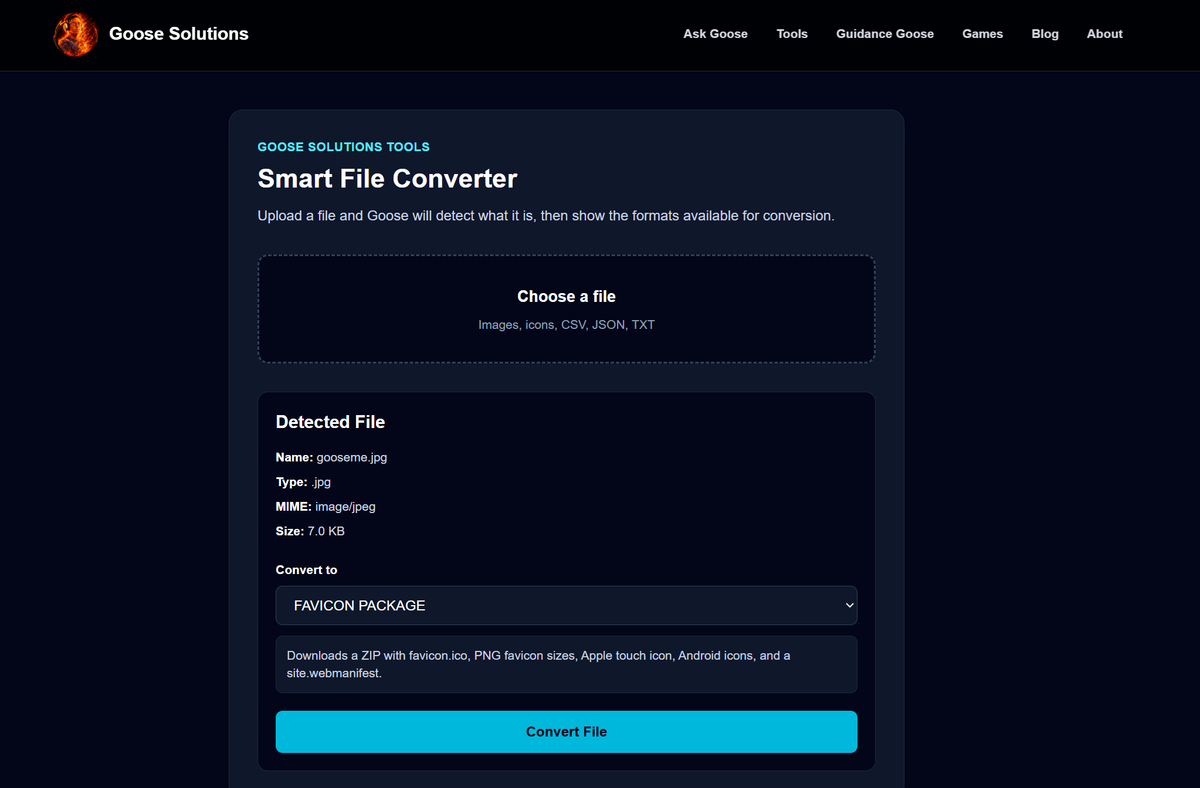The width and height of the screenshot is (1200, 788).
Task: Click the Goose Solutions brand name
Action: coord(179,34)
